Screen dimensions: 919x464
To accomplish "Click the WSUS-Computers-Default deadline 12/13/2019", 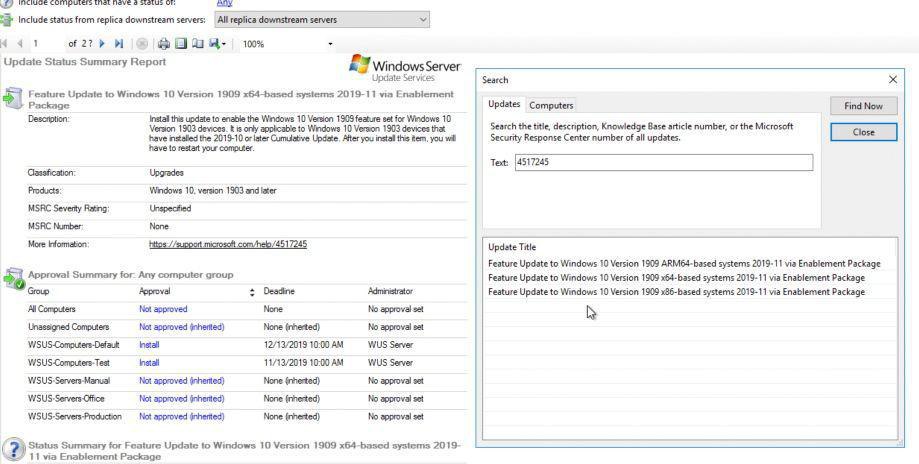I will [x=304, y=344].
